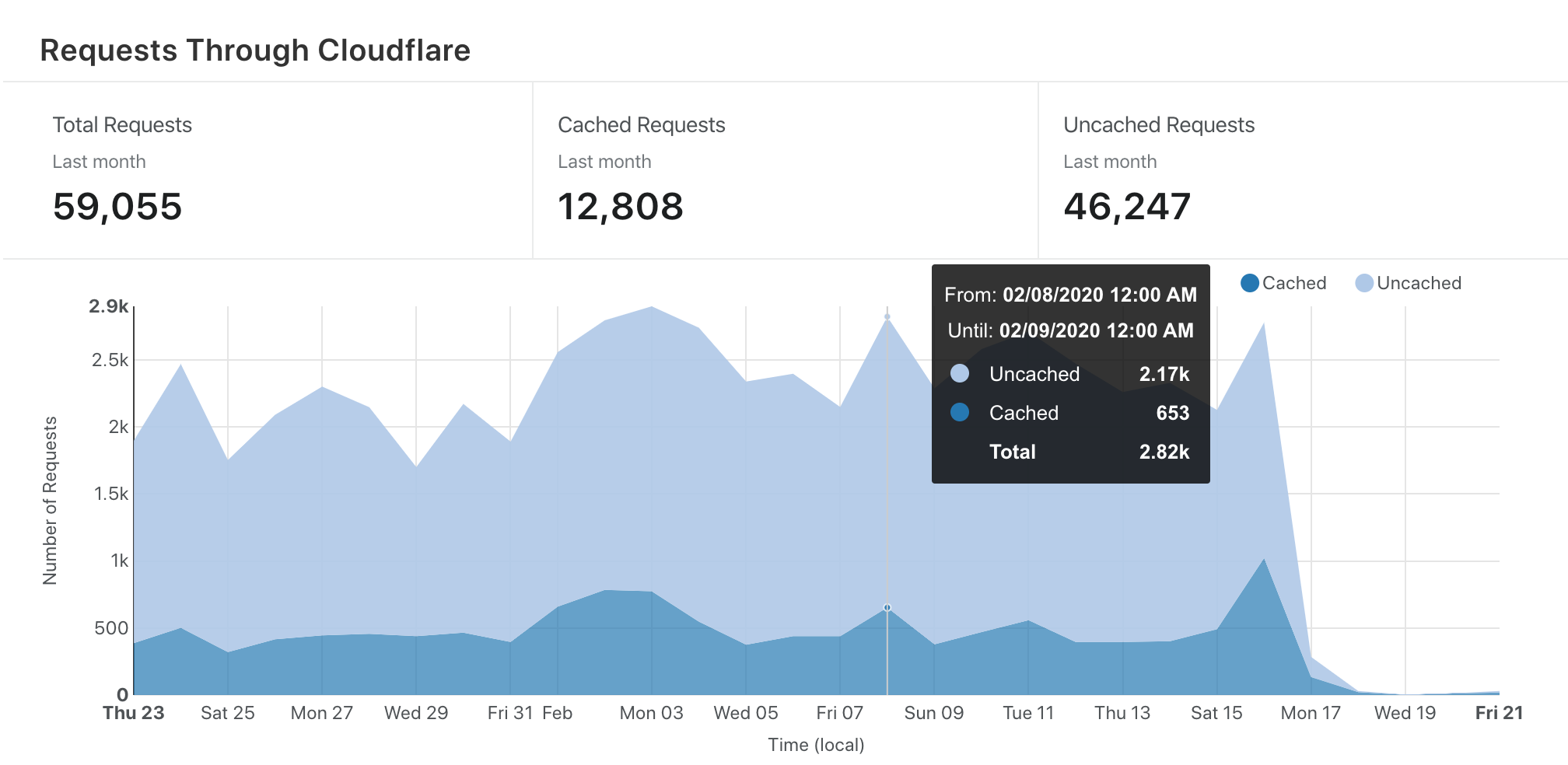Click the Sat 15 x-axis label
Screen dimensions: 1568x765
tap(1216, 713)
